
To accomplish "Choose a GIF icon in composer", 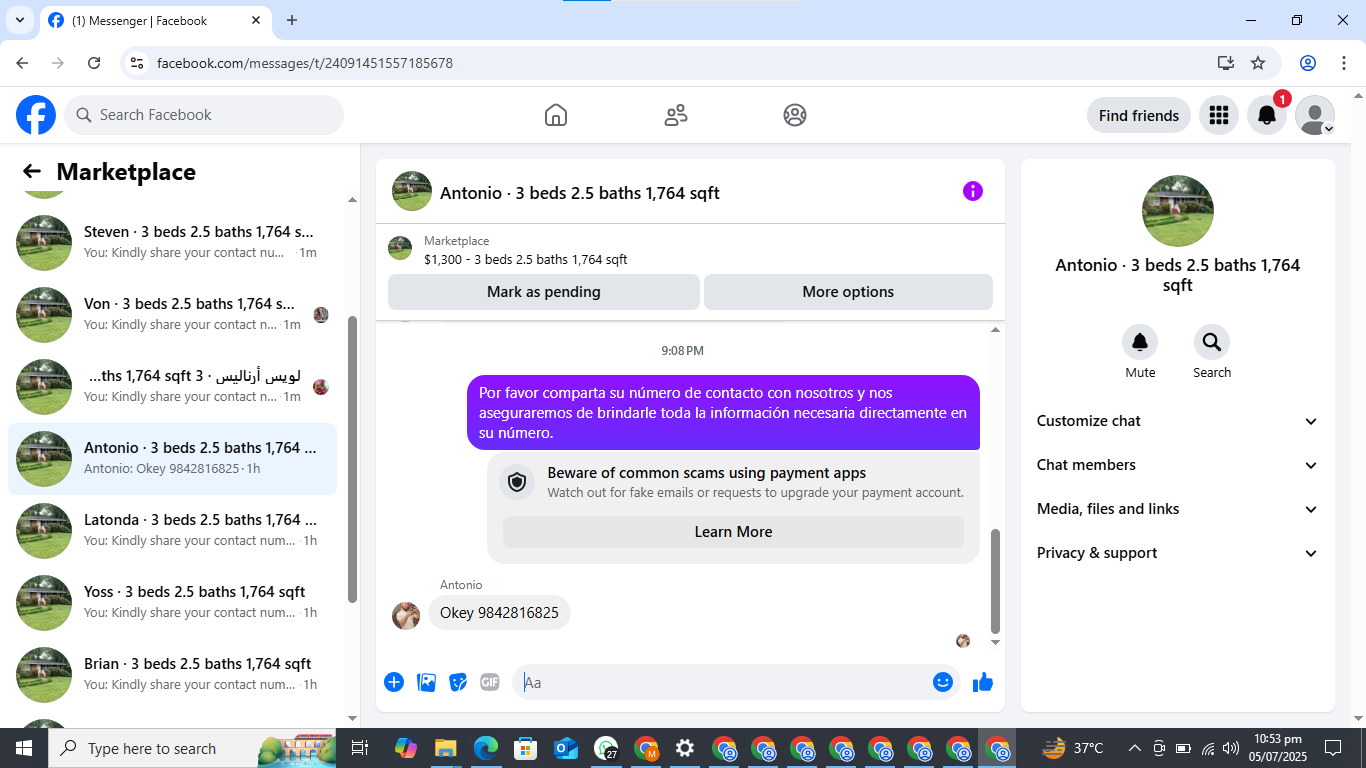I will pos(489,682).
